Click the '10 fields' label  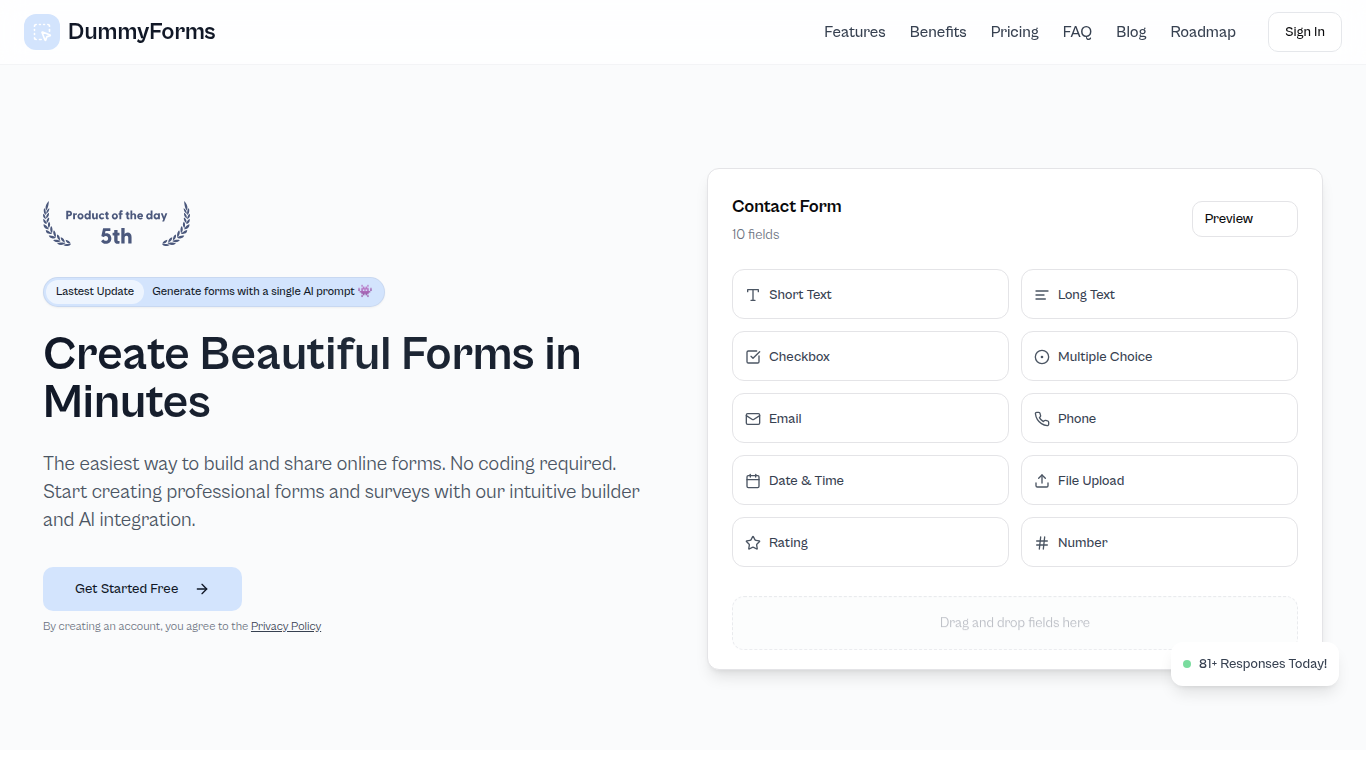point(756,235)
